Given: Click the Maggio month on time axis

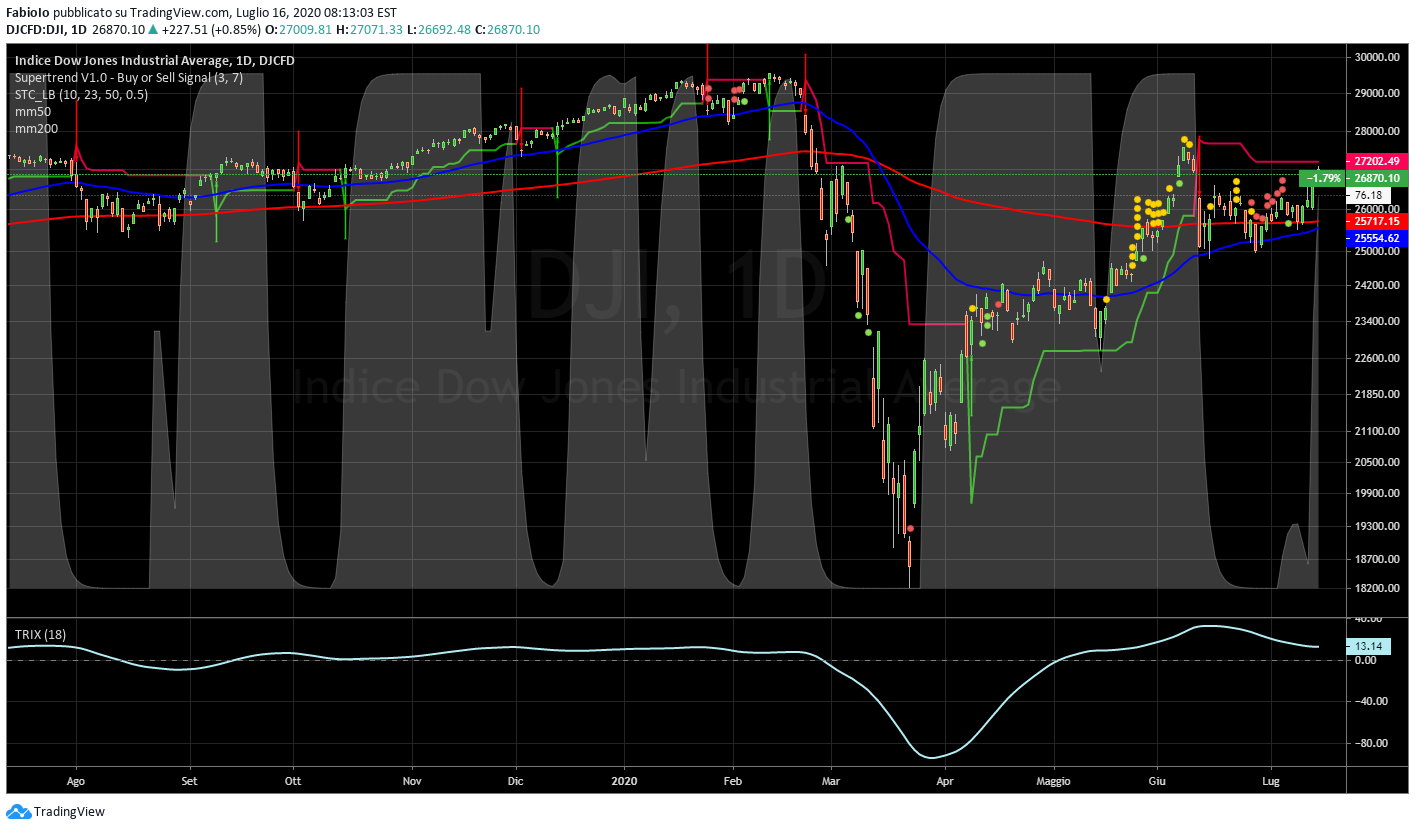Looking at the screenshot, I should coord(1053,780).
